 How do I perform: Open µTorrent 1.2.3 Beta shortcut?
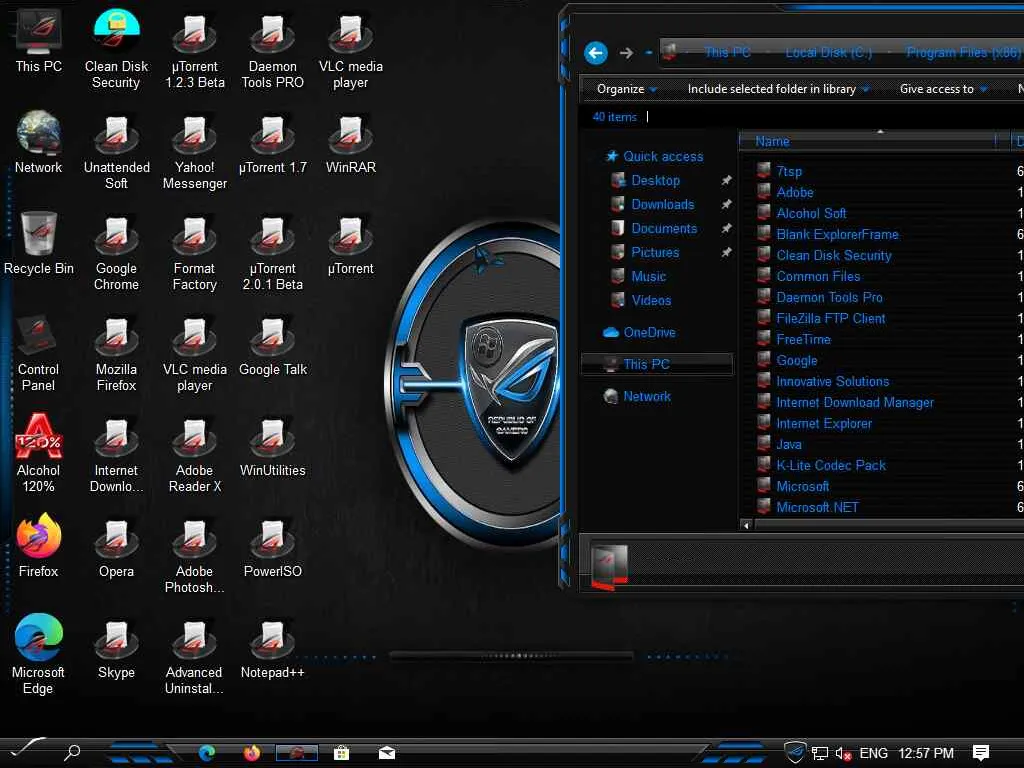[195, 50]
